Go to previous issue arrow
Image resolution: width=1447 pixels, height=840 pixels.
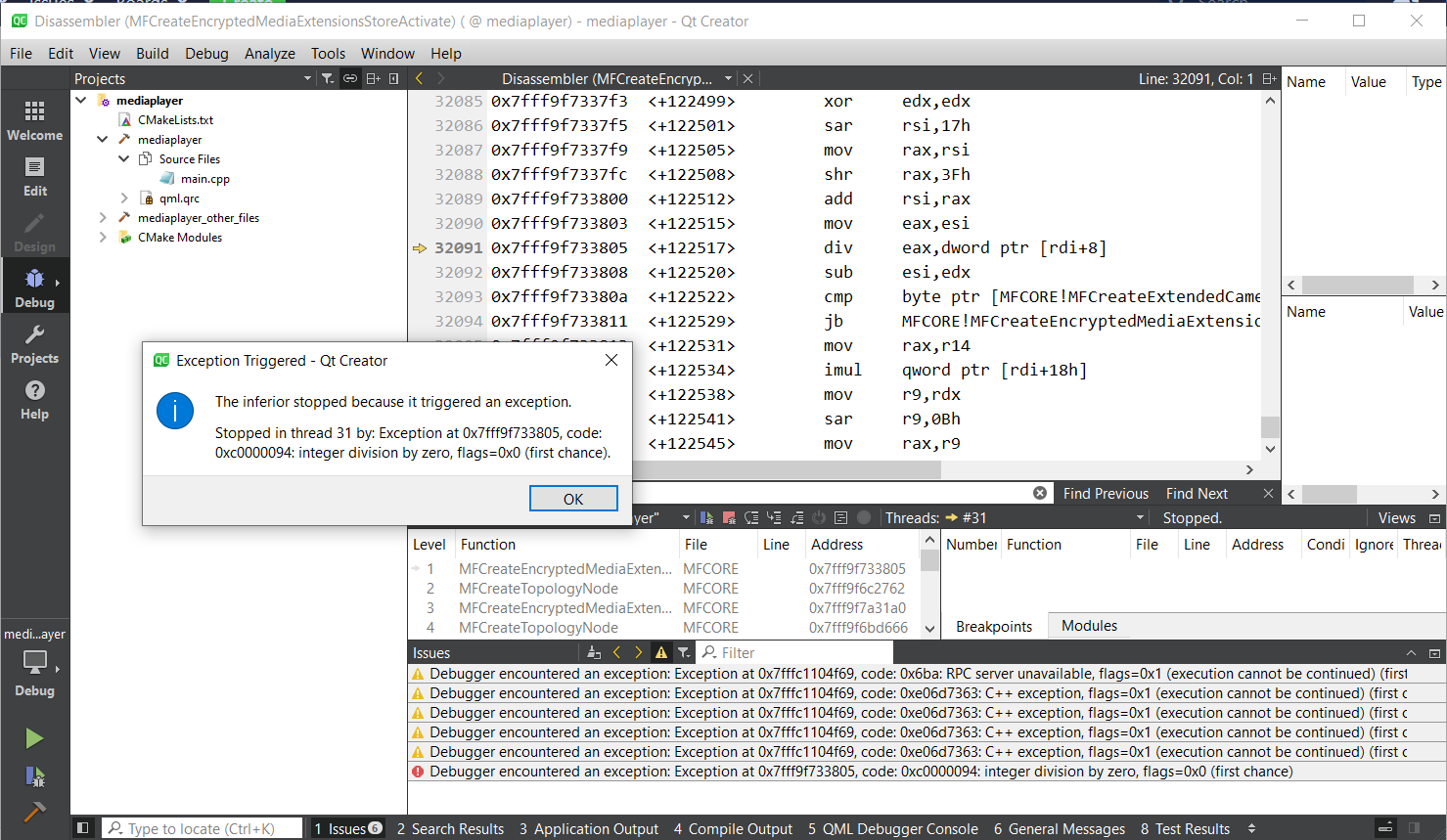pos(616,652)
